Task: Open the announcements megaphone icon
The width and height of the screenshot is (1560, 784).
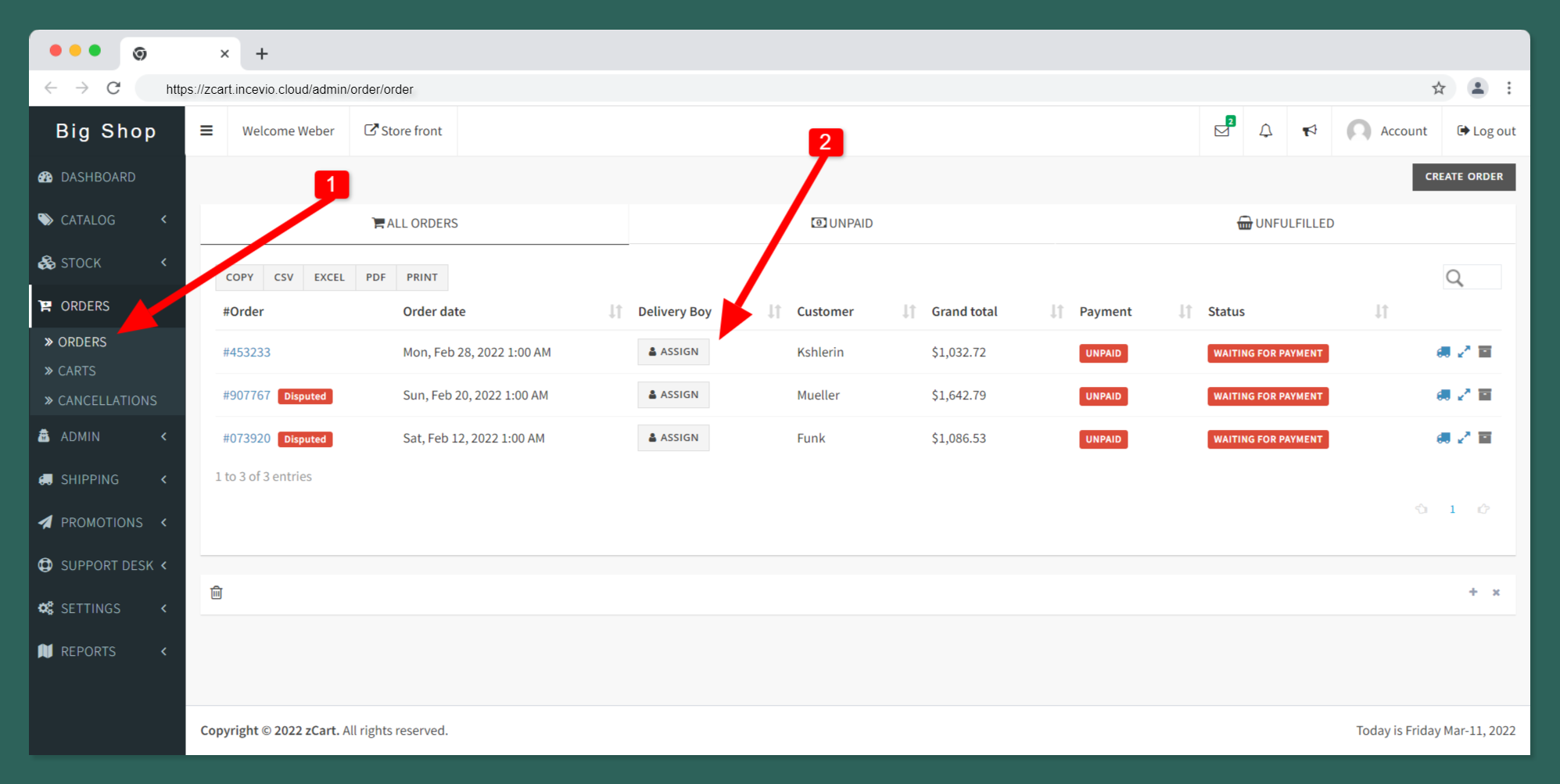Action: click(1309, 131)
